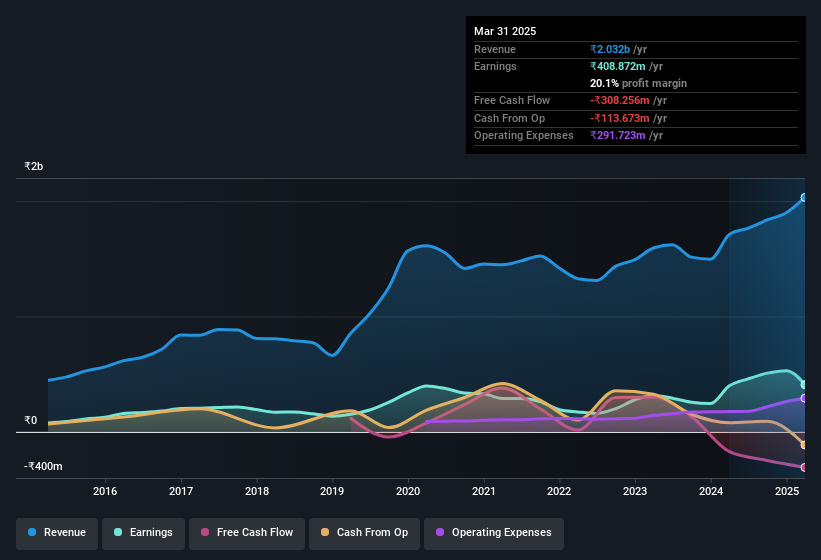Select the Revenue endpoint marker on chart
This screenshot has width=821, height=560.
(x=804, y=198)
